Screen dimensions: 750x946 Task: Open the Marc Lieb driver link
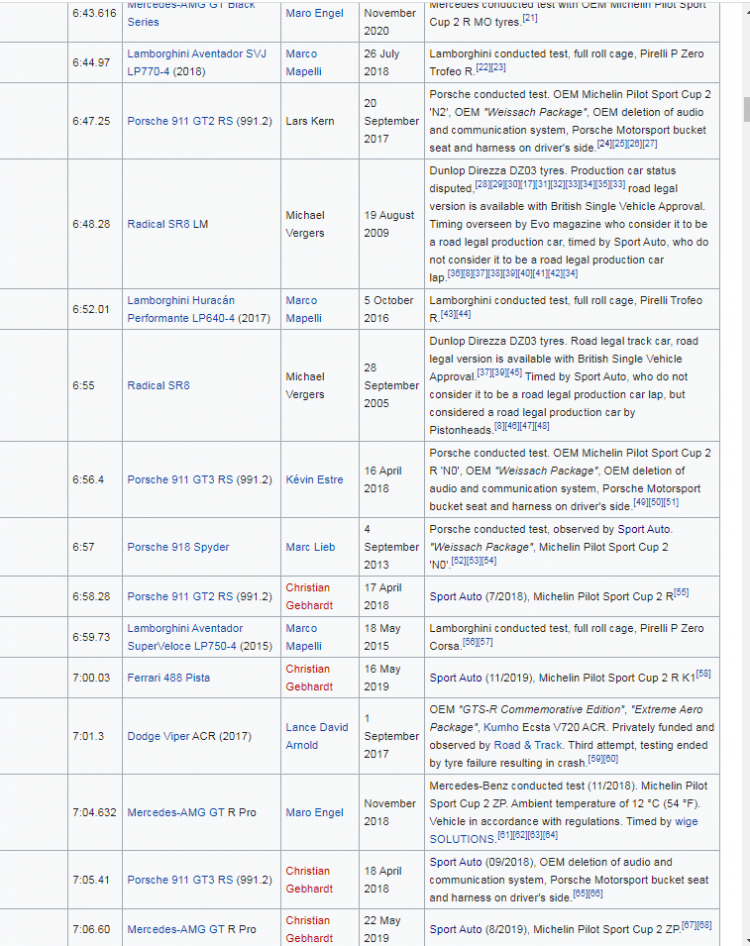coord(310,547)
